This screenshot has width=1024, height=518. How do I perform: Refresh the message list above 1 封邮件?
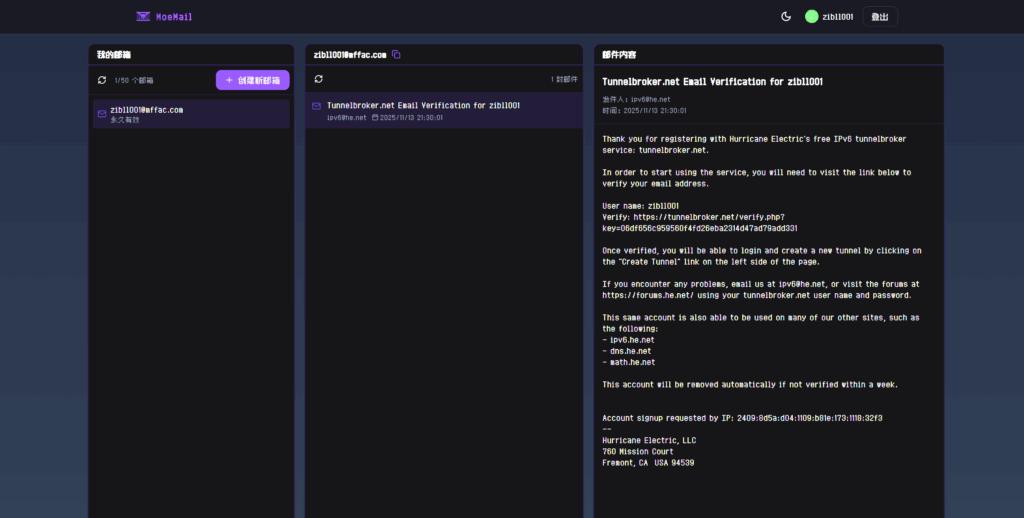pyautogui.click(x=319, y=79)
